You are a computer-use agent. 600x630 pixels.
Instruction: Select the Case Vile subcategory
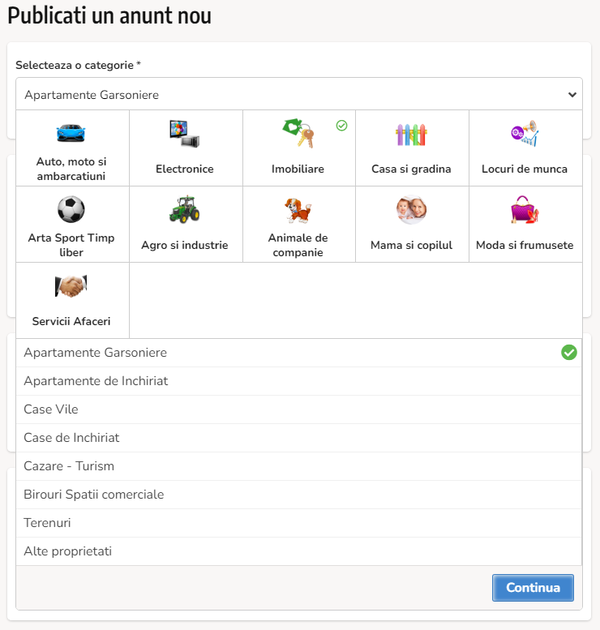pos(299,409)
